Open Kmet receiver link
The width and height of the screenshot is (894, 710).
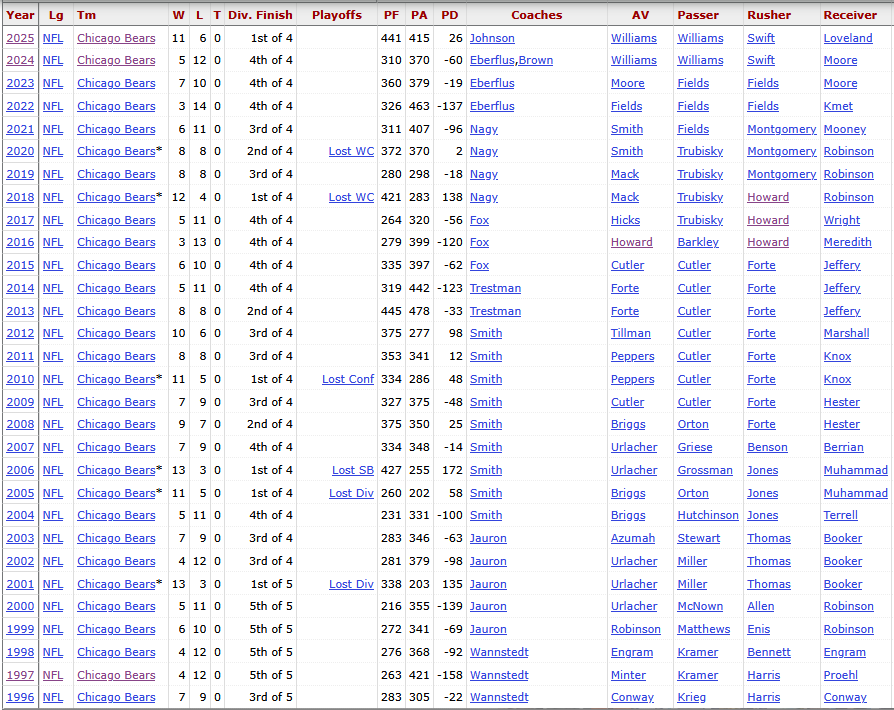[838, 106]
